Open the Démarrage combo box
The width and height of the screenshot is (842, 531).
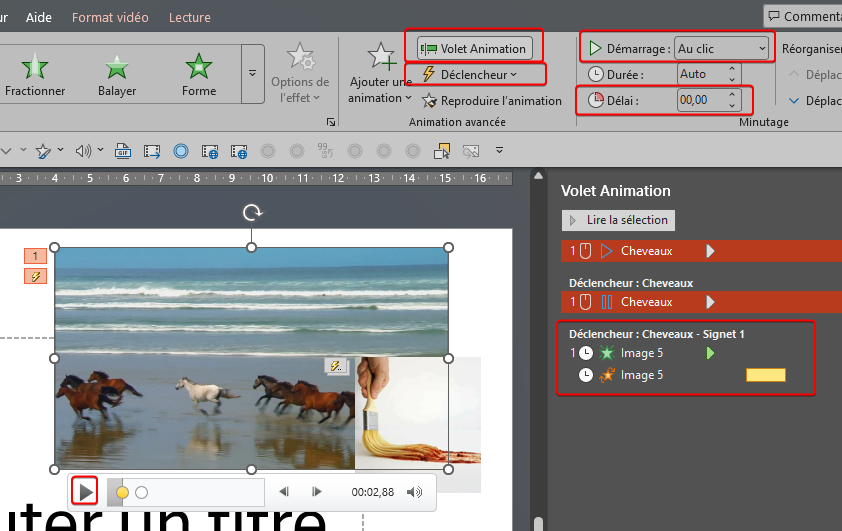tap(721, 48)
